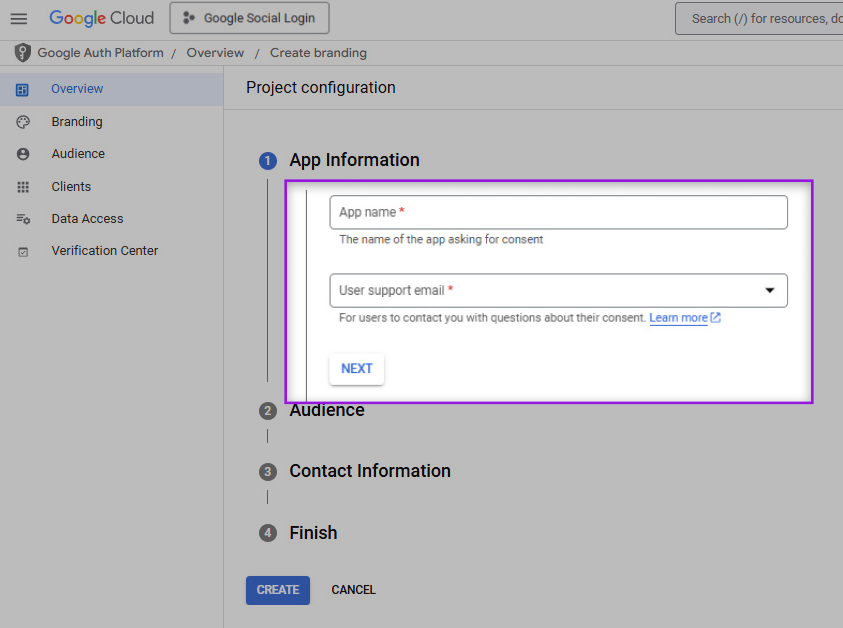Open the hamburger navigation menu
843x628 pixels.
tap(18, 18)
